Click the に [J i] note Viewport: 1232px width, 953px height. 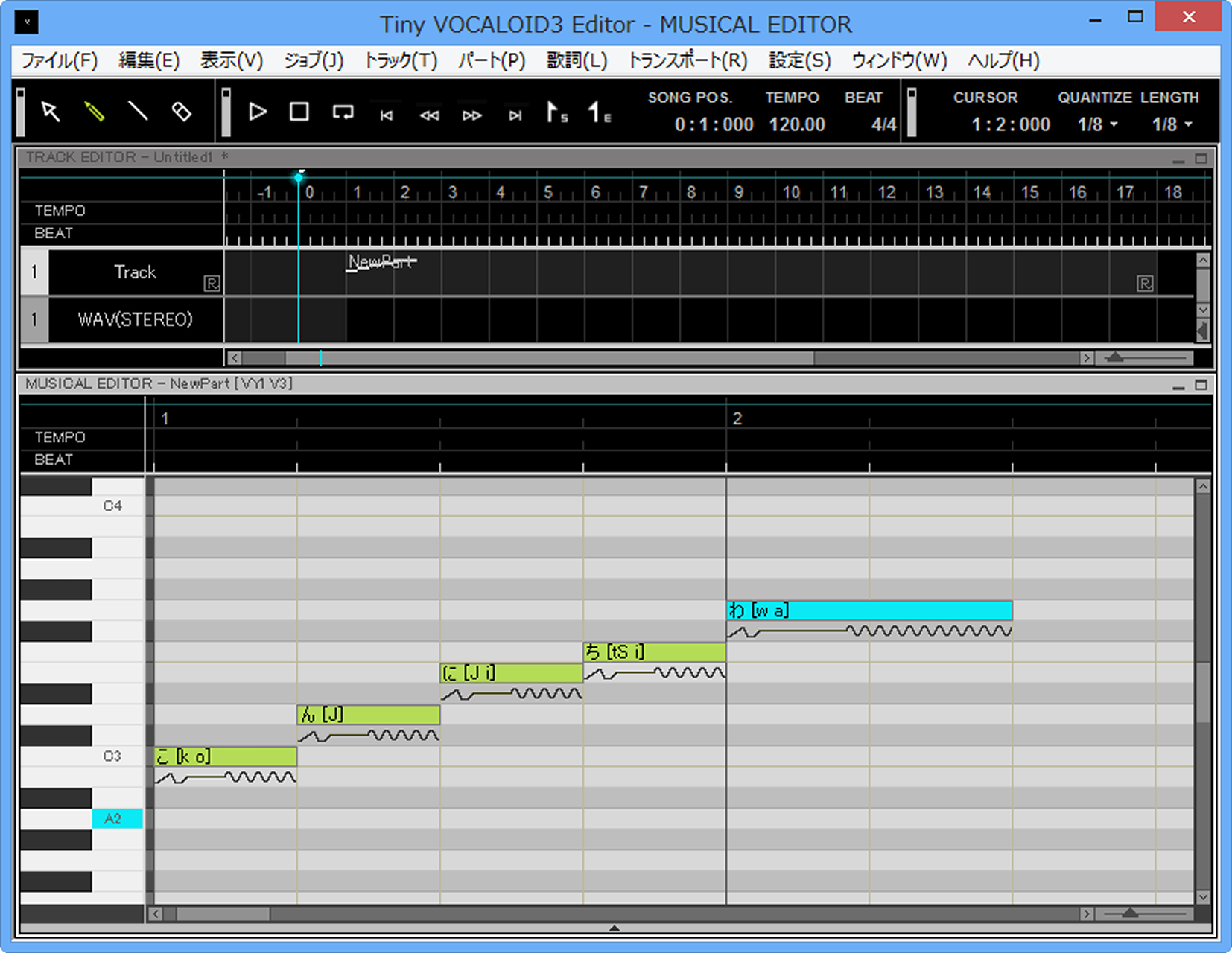tap(511, 673)
